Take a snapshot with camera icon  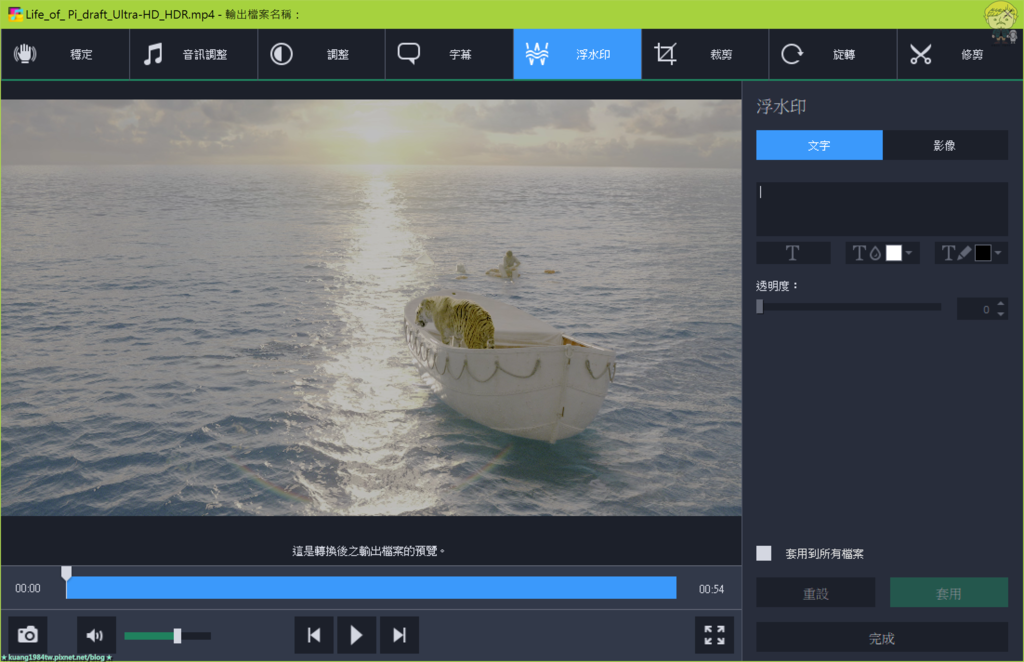point(27,635)
